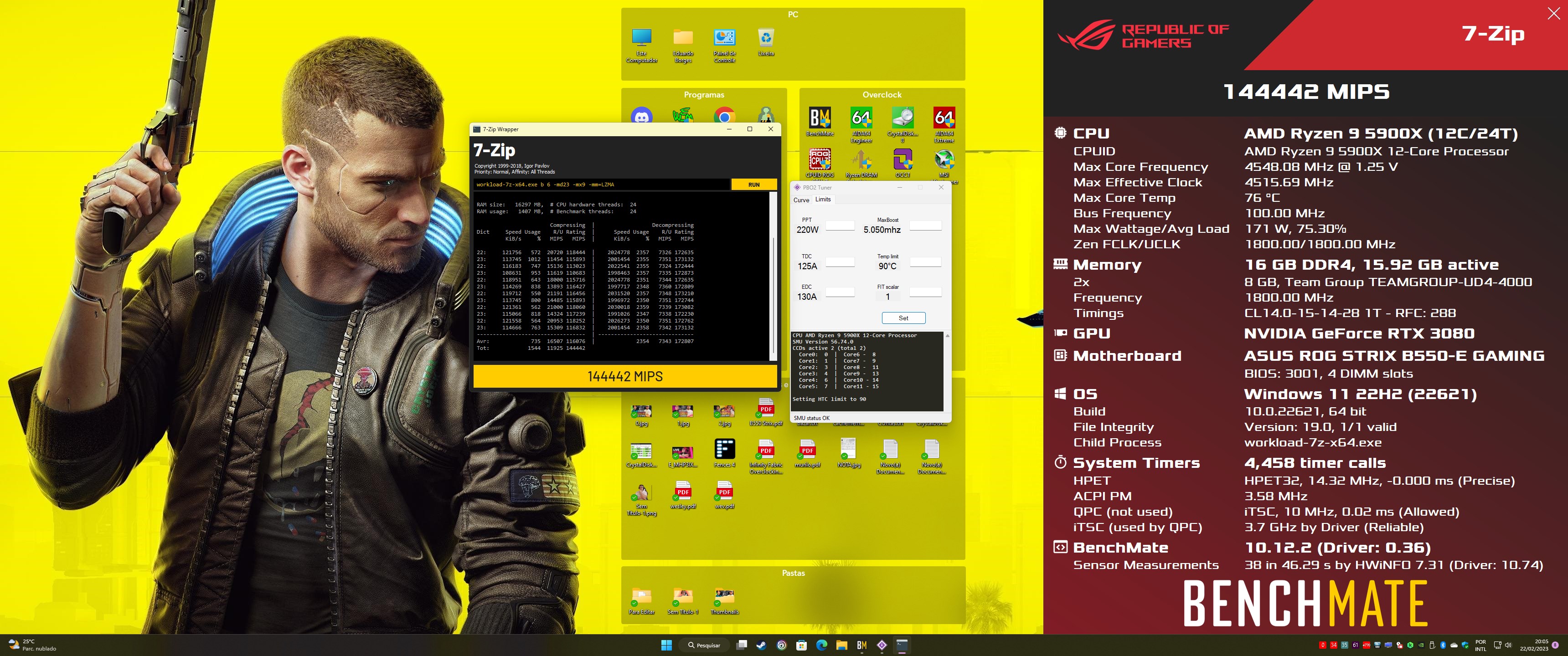Viewport: 1568px width, 656px height.
Task: Select the murilo.pdf file
Action: tap(807, 453)
